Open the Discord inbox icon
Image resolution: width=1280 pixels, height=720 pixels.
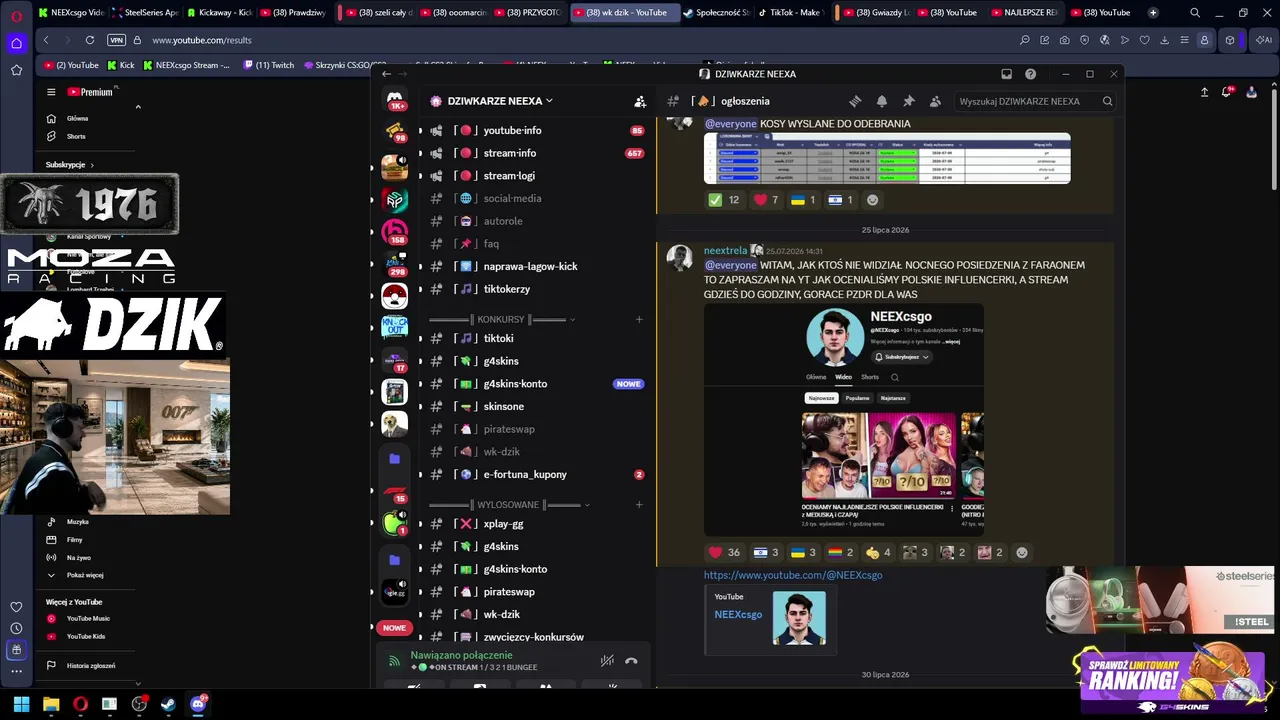pos(1006,74)
